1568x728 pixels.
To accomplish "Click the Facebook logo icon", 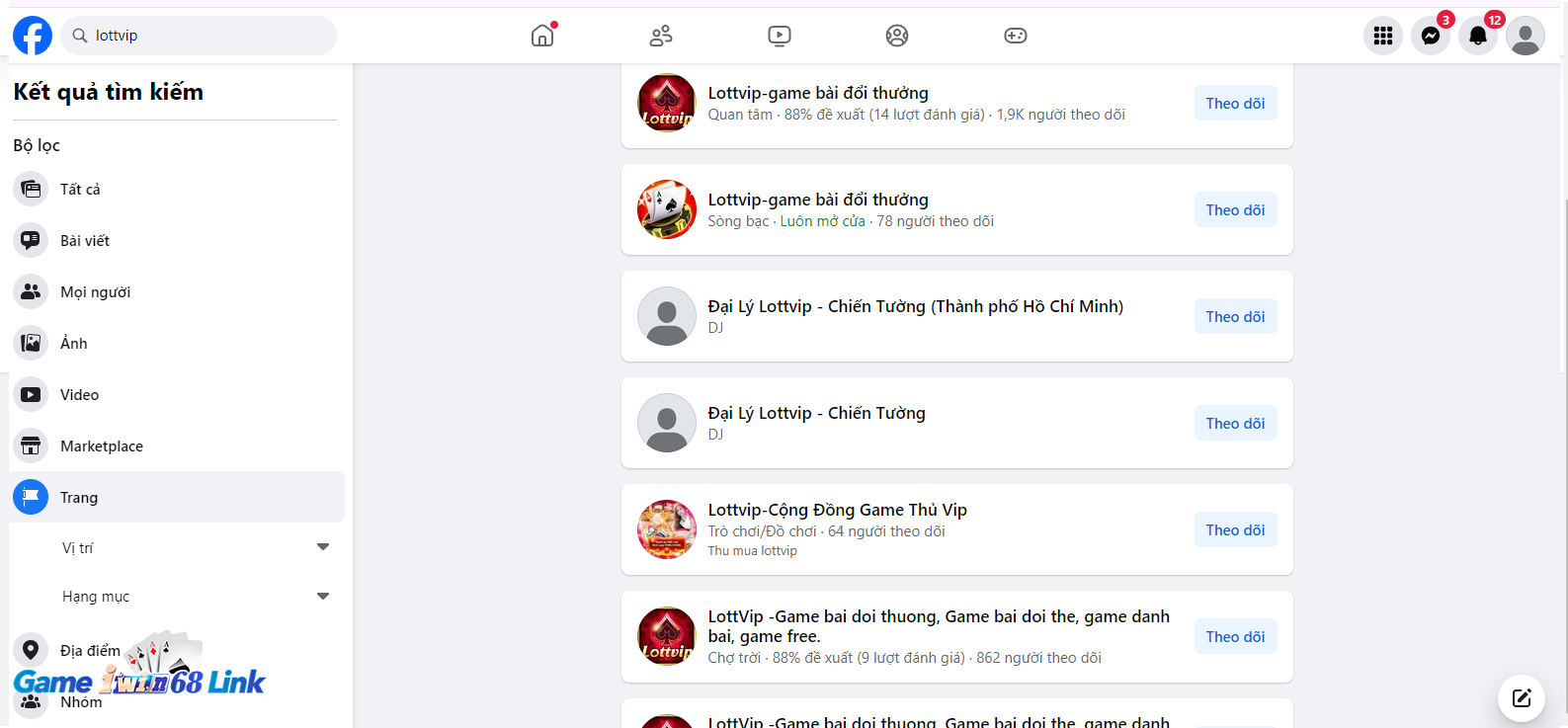I will pos(33,36).
